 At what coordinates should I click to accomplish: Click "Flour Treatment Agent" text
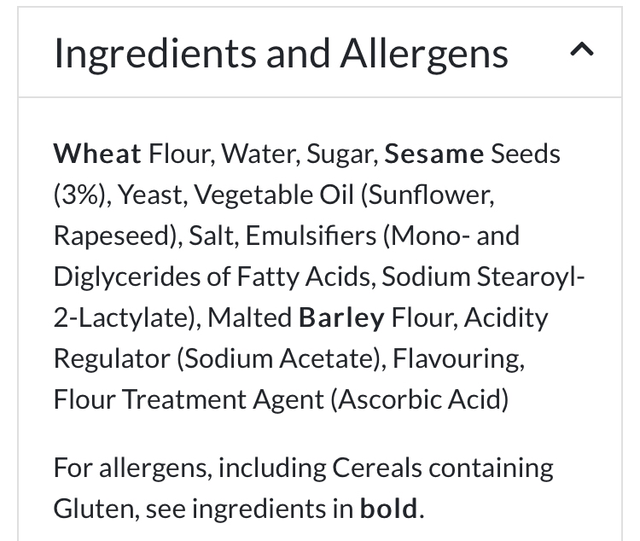pos(187,400)
